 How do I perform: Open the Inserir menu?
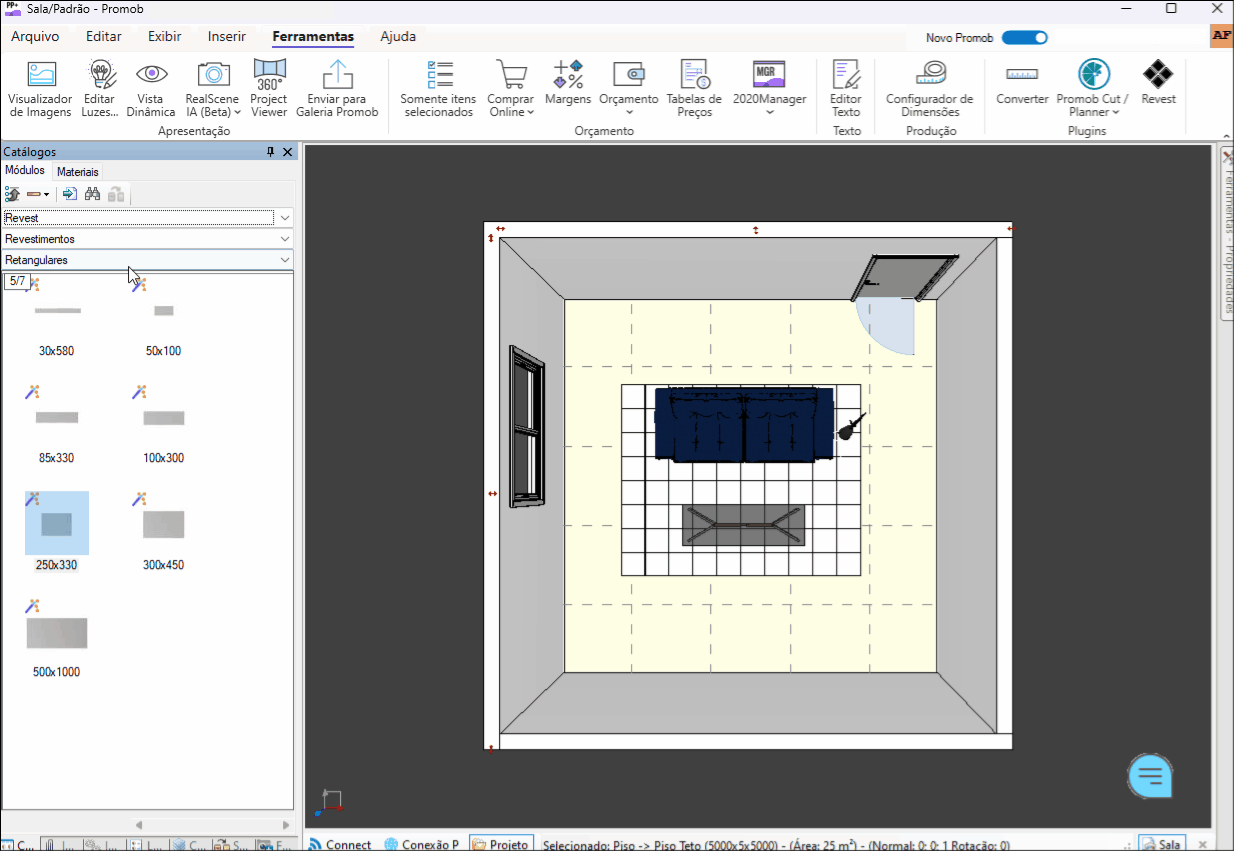point(227,37)
